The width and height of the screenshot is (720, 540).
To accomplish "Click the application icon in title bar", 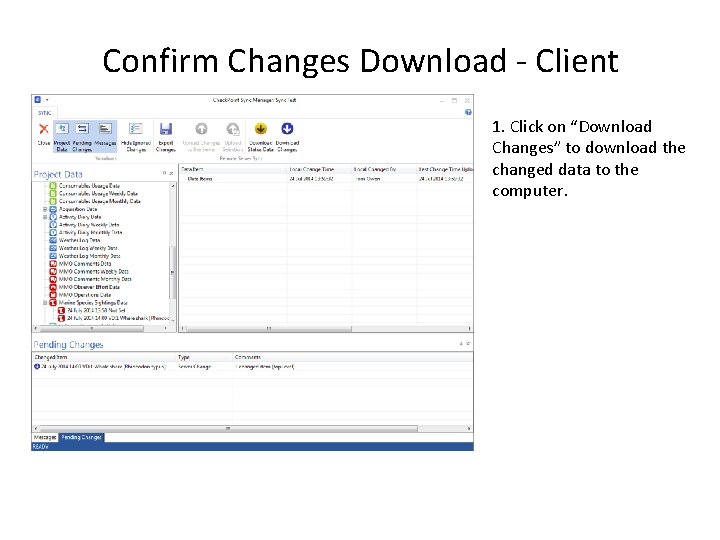I will coord(38,100).
